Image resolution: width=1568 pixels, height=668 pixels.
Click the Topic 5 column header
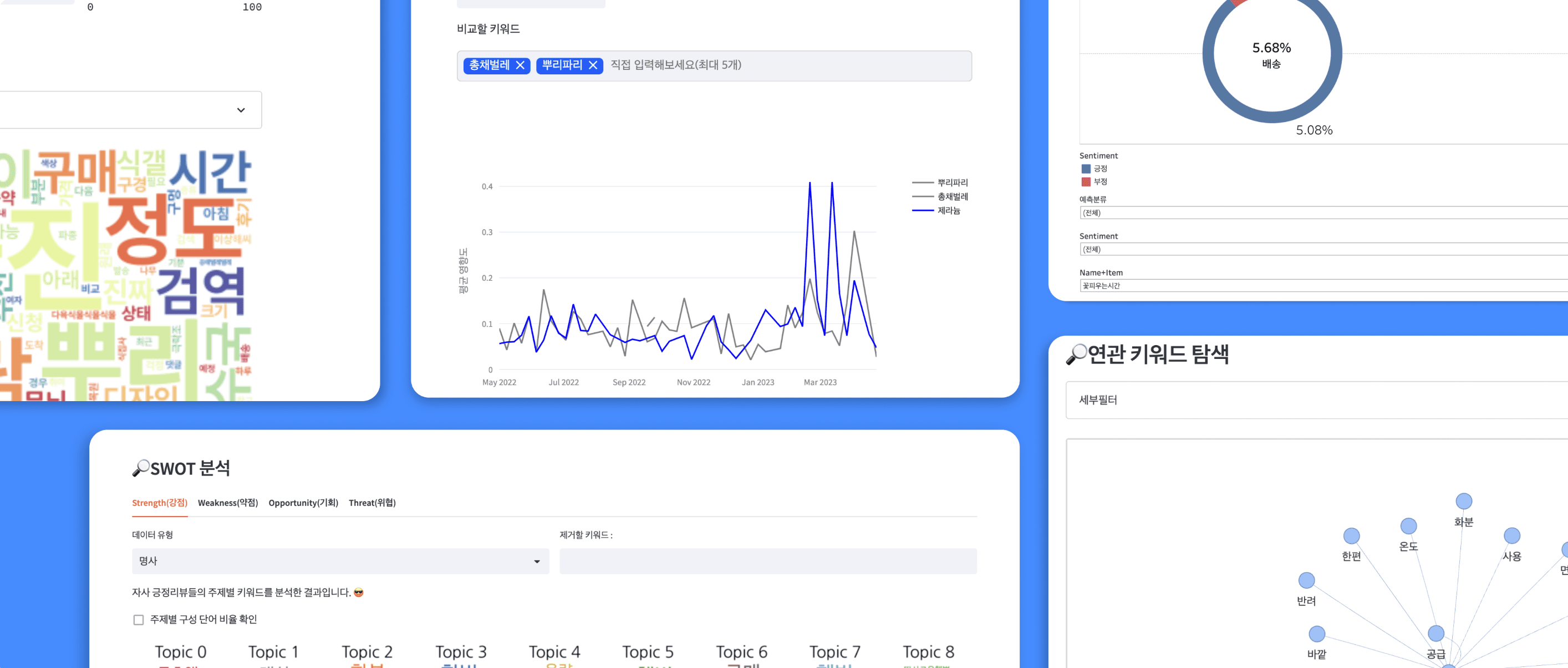coord(648,652)
